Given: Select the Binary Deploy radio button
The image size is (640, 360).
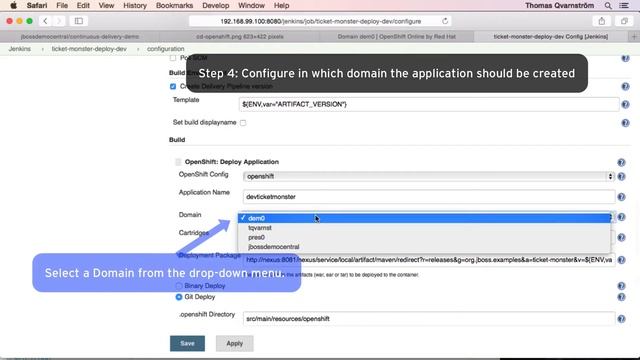Looking at the screenshot, I should coord(179,286).
